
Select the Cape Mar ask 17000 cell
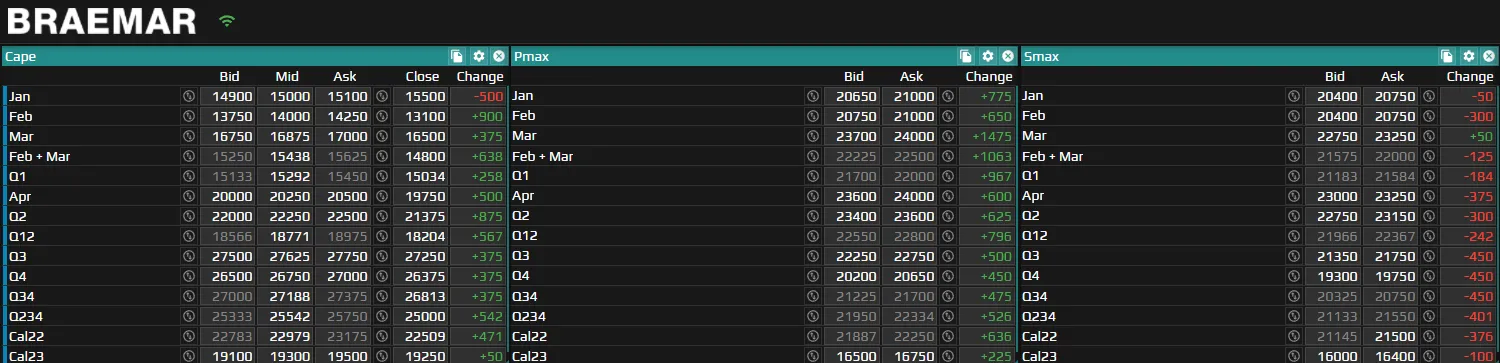pyautogui.click(x=343, y=136)
